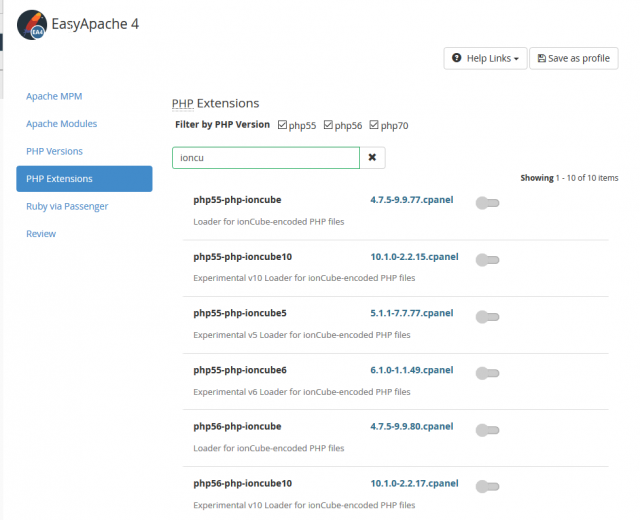The width and height of the screenshot is (640, 520).
Task: Open PHP Versions in sidebar
Action: (x=54, y=151)
